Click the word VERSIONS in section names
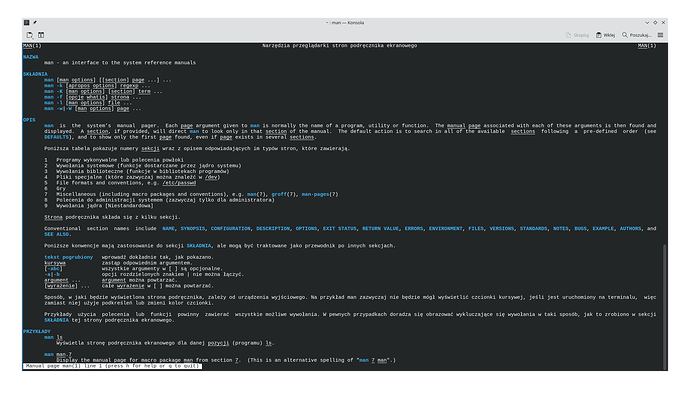This screenshot has height=397, width=690. (x=502, y=229)
